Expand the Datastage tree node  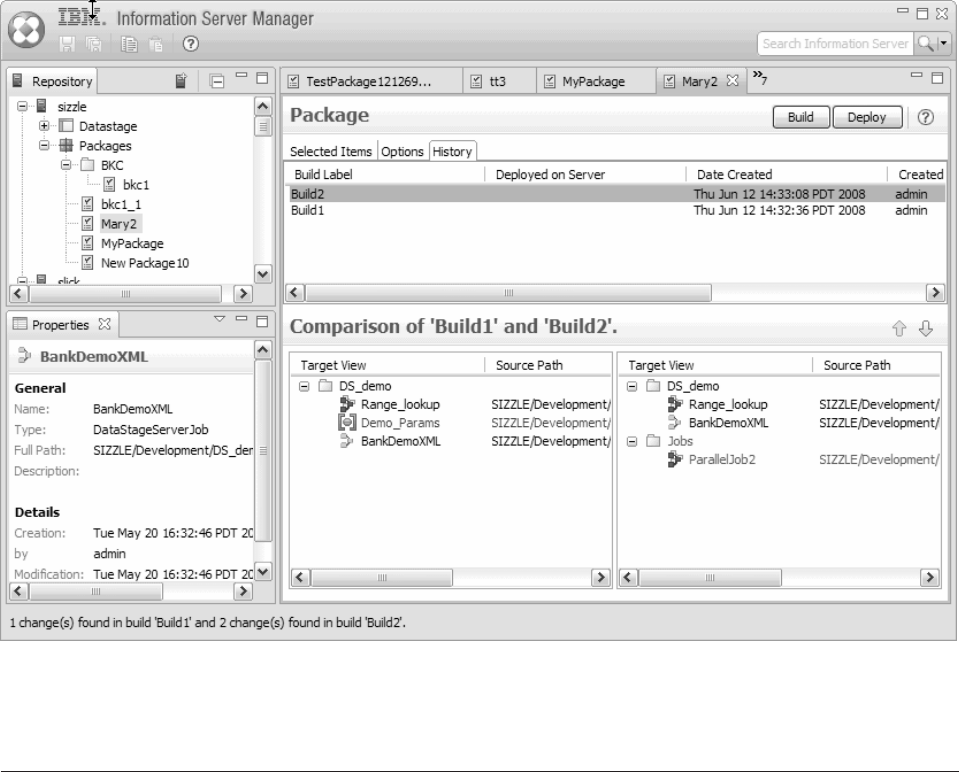(44, 126)
